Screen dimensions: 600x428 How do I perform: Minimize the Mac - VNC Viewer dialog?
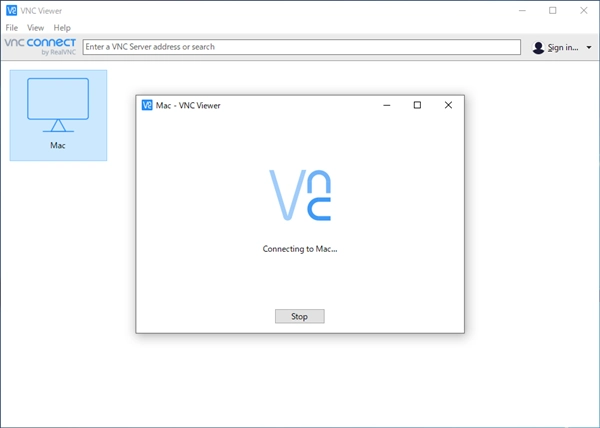[387, 105]
